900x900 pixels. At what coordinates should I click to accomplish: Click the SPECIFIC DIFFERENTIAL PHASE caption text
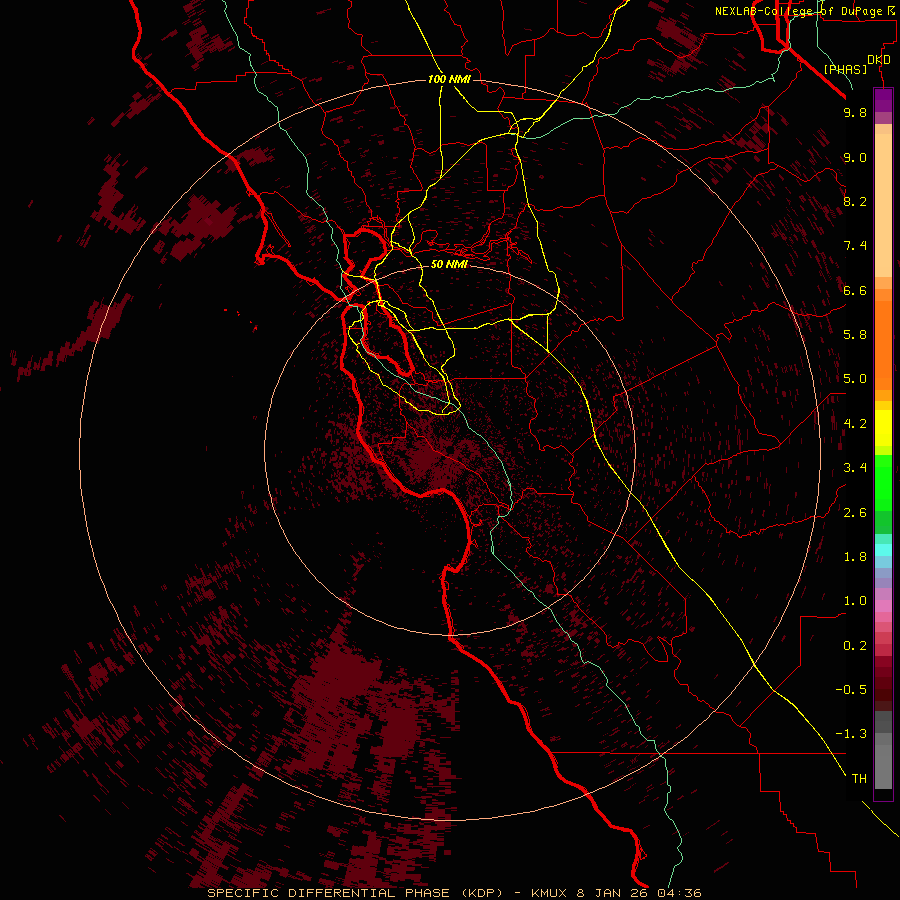tap(328, 893)
